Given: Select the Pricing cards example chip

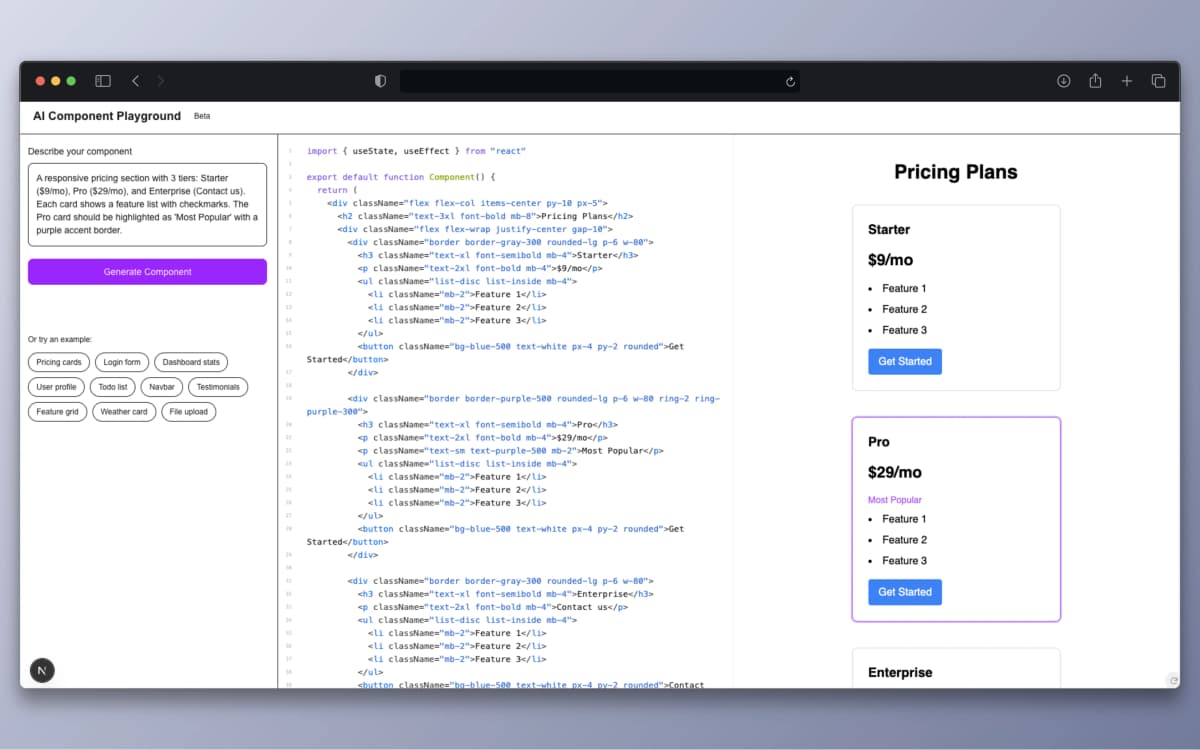Looking at the screenshot, I should (x=58, y=362).
